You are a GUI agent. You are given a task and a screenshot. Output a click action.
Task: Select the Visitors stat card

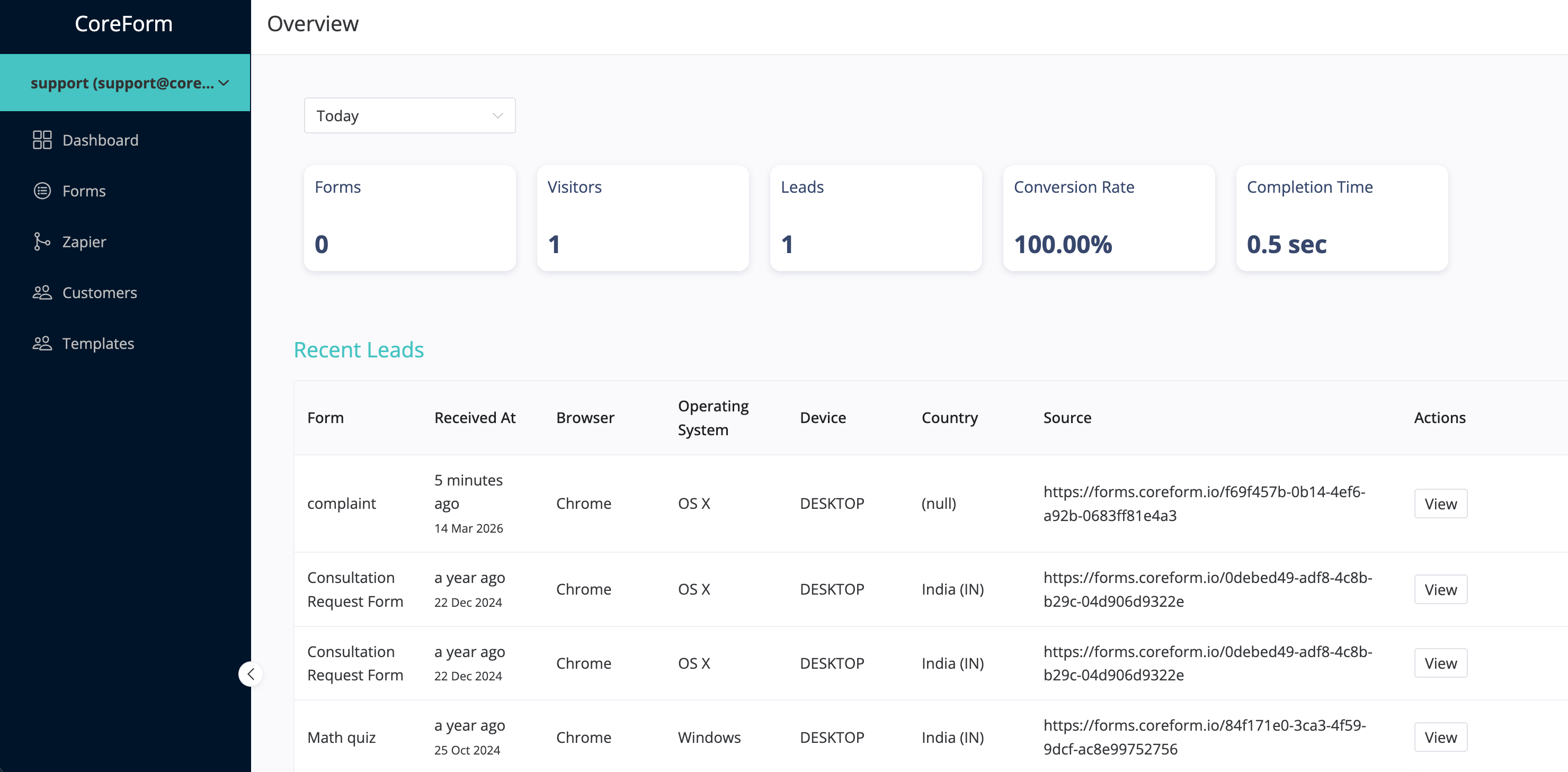pos(642,218)
